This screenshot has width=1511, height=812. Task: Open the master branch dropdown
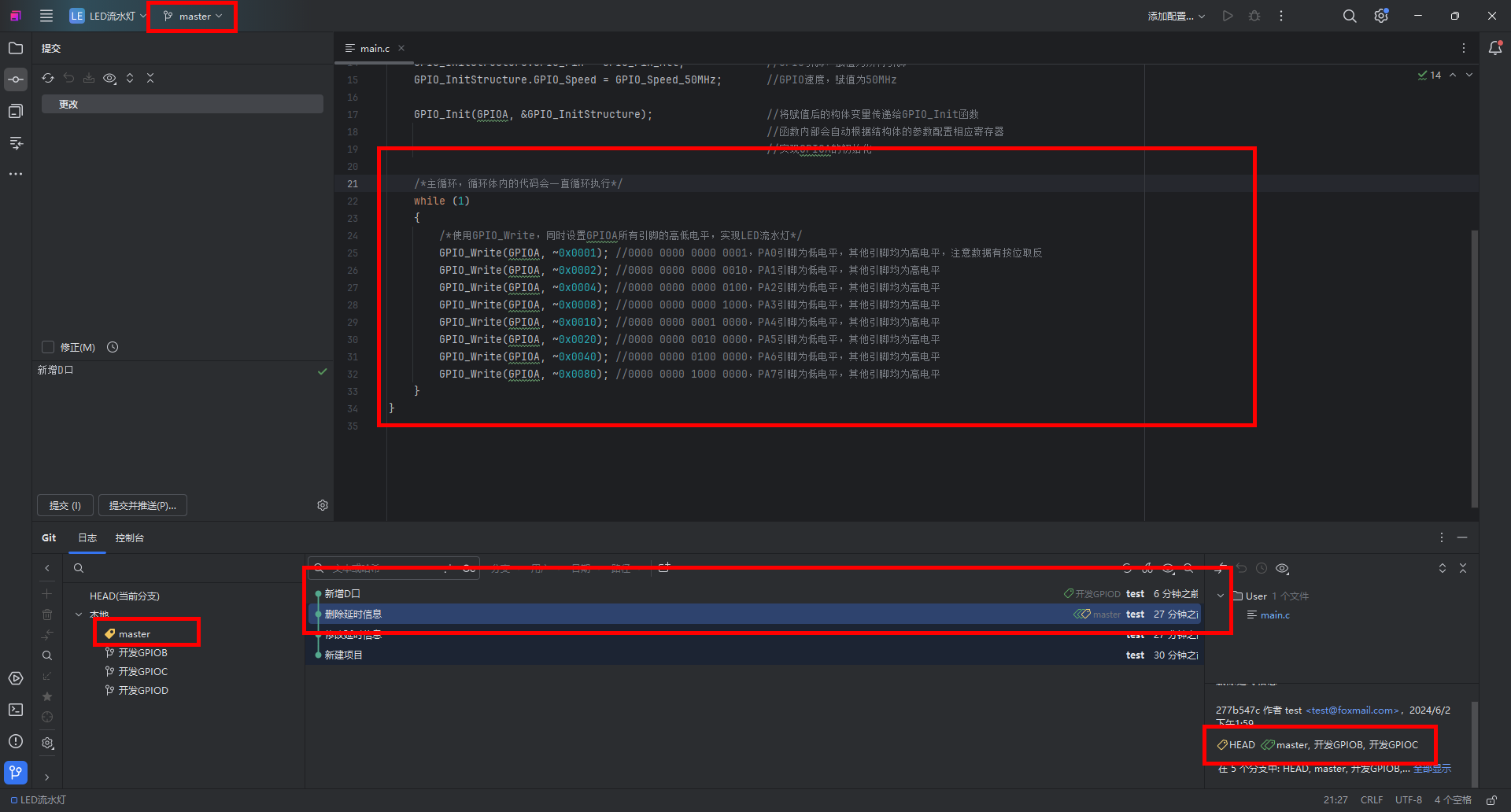pyautogui.click(x=193, y=16)
